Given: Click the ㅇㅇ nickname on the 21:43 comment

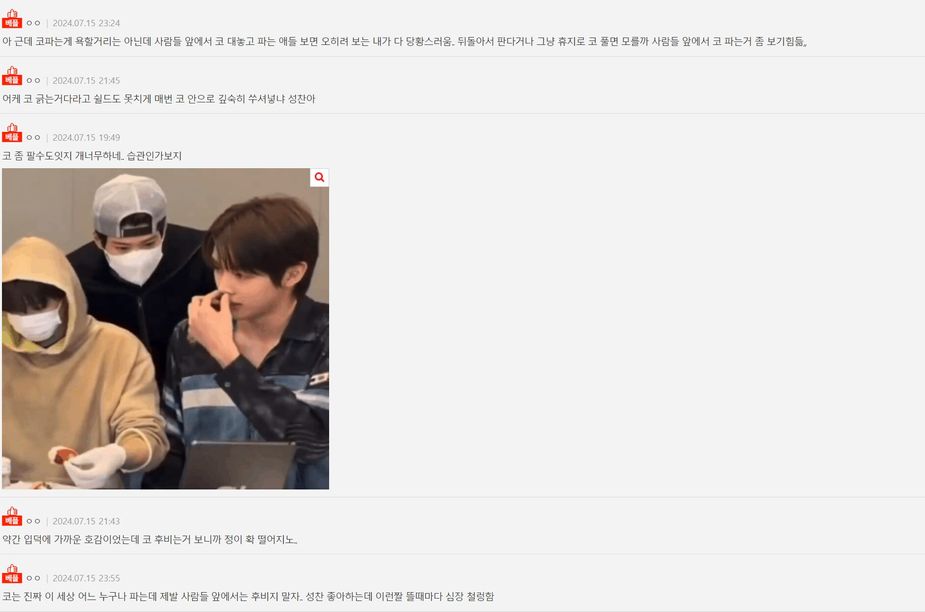Looking at the screenshot, I should (34, 521).
